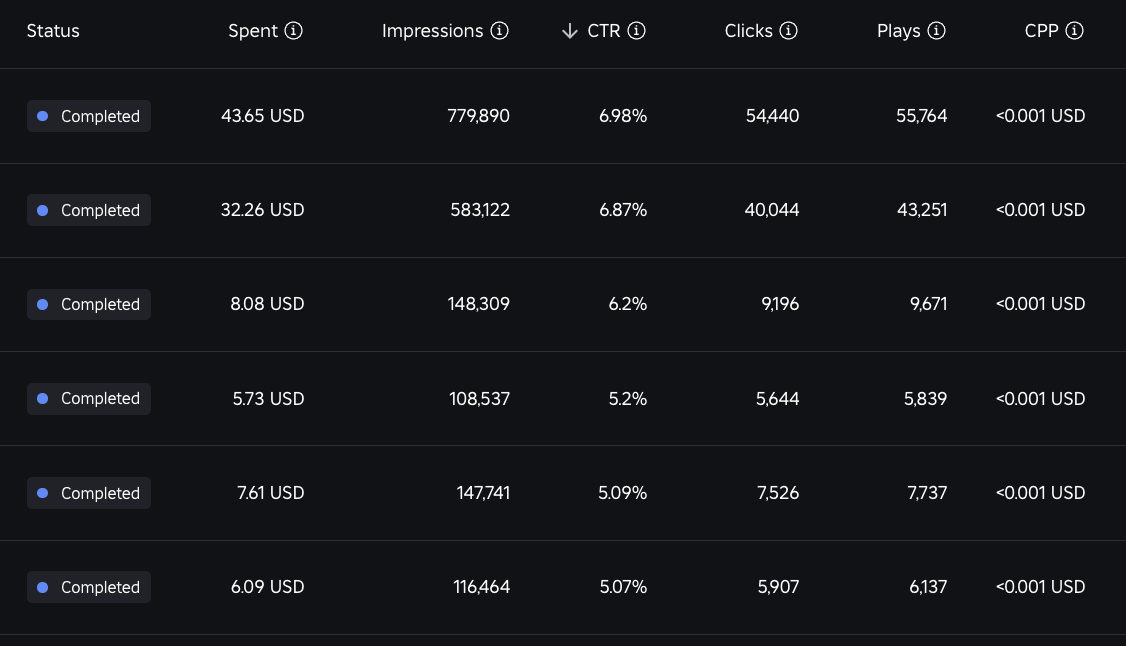Image resolution: width=1126 pixels, height=646 pixels.
Task: Click the plays value 55,764
Action: (921, 116)
